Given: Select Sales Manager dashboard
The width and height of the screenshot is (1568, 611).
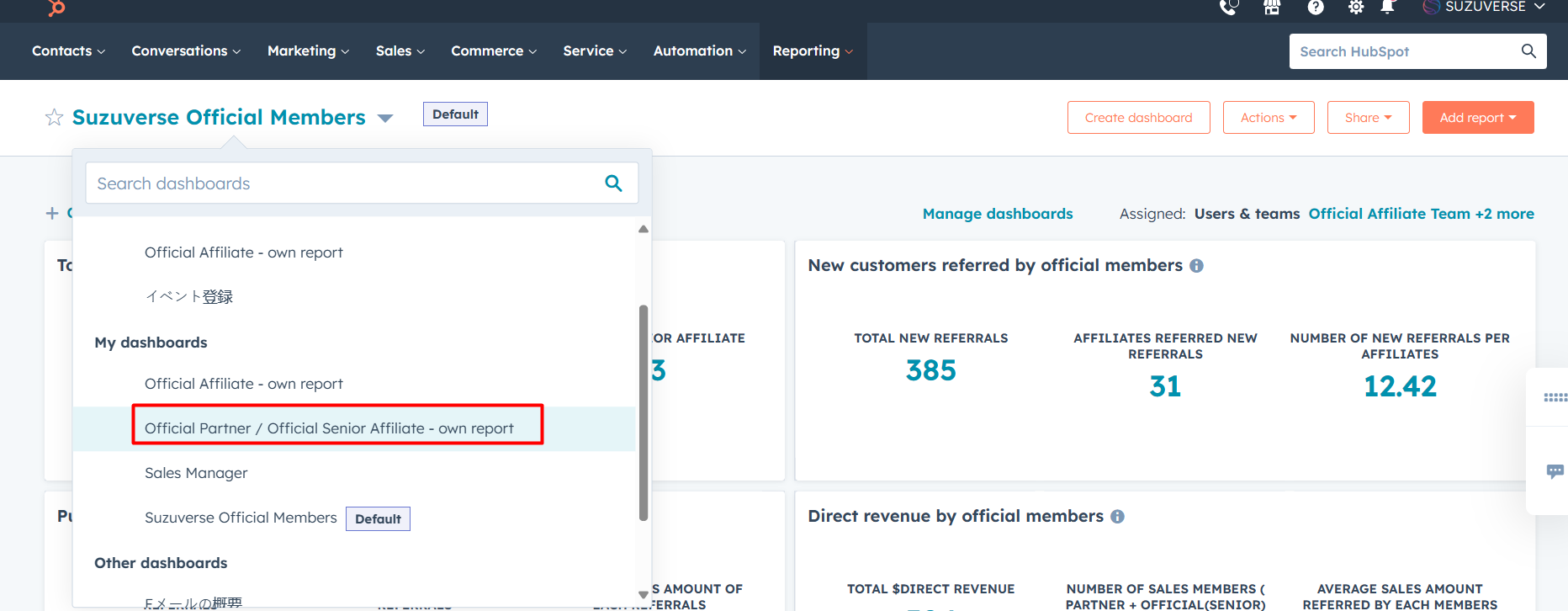Looking at the screenshot, I should (196, 473).
